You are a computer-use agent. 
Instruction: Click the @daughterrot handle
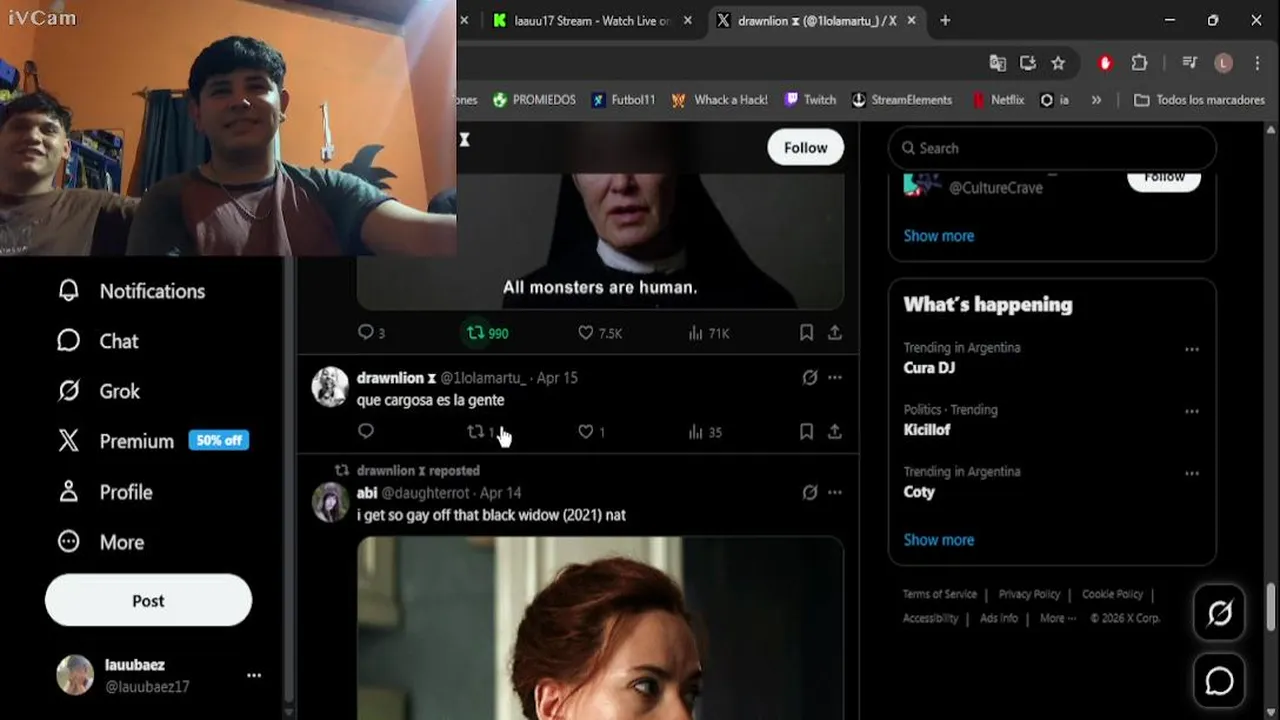tap(425, 493)
